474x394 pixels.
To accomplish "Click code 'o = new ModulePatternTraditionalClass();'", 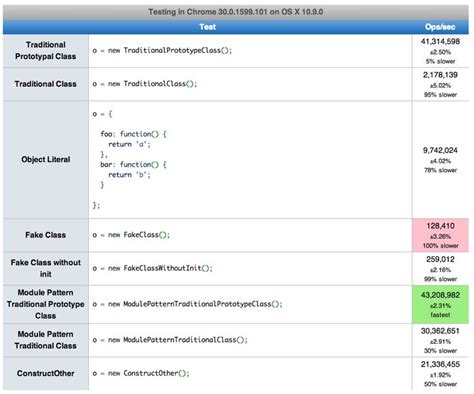I will click(170, 340).
